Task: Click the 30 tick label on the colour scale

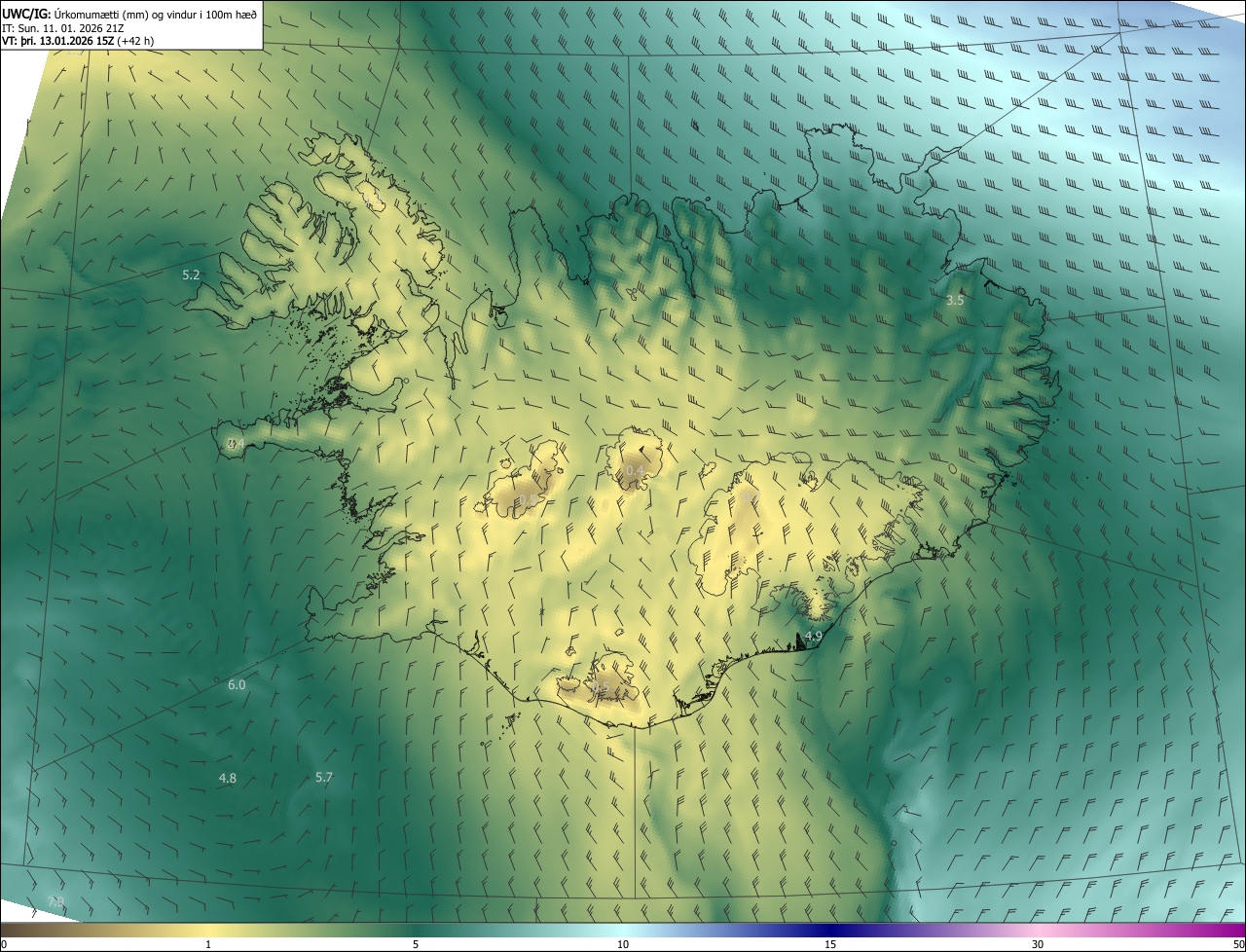Action: click(x=1038, y=944)
